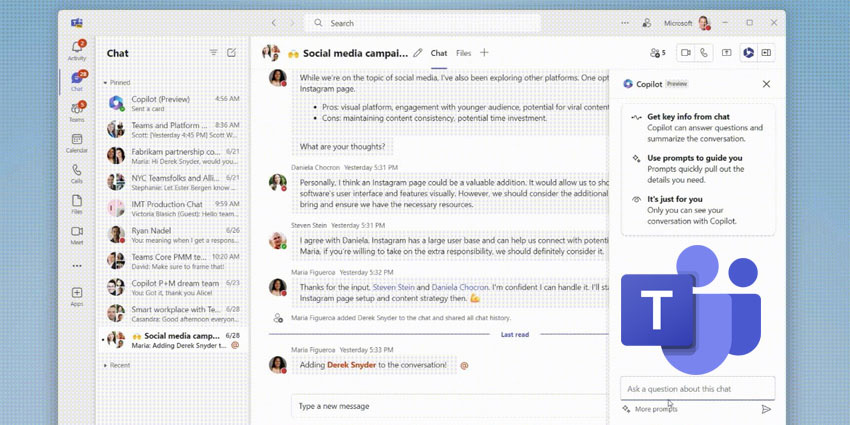View the 5 participants list
The width and height of the screenshot is (850, 425).
[657, 53]
